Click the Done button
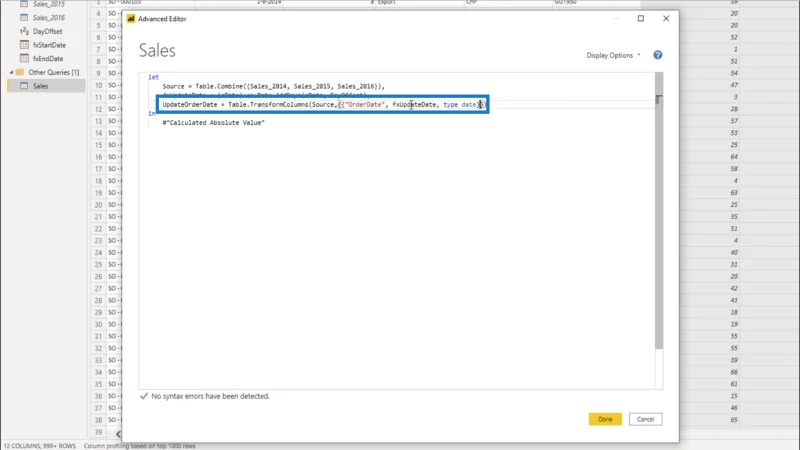This screenshot has width=800, height=450. point(605,419)
